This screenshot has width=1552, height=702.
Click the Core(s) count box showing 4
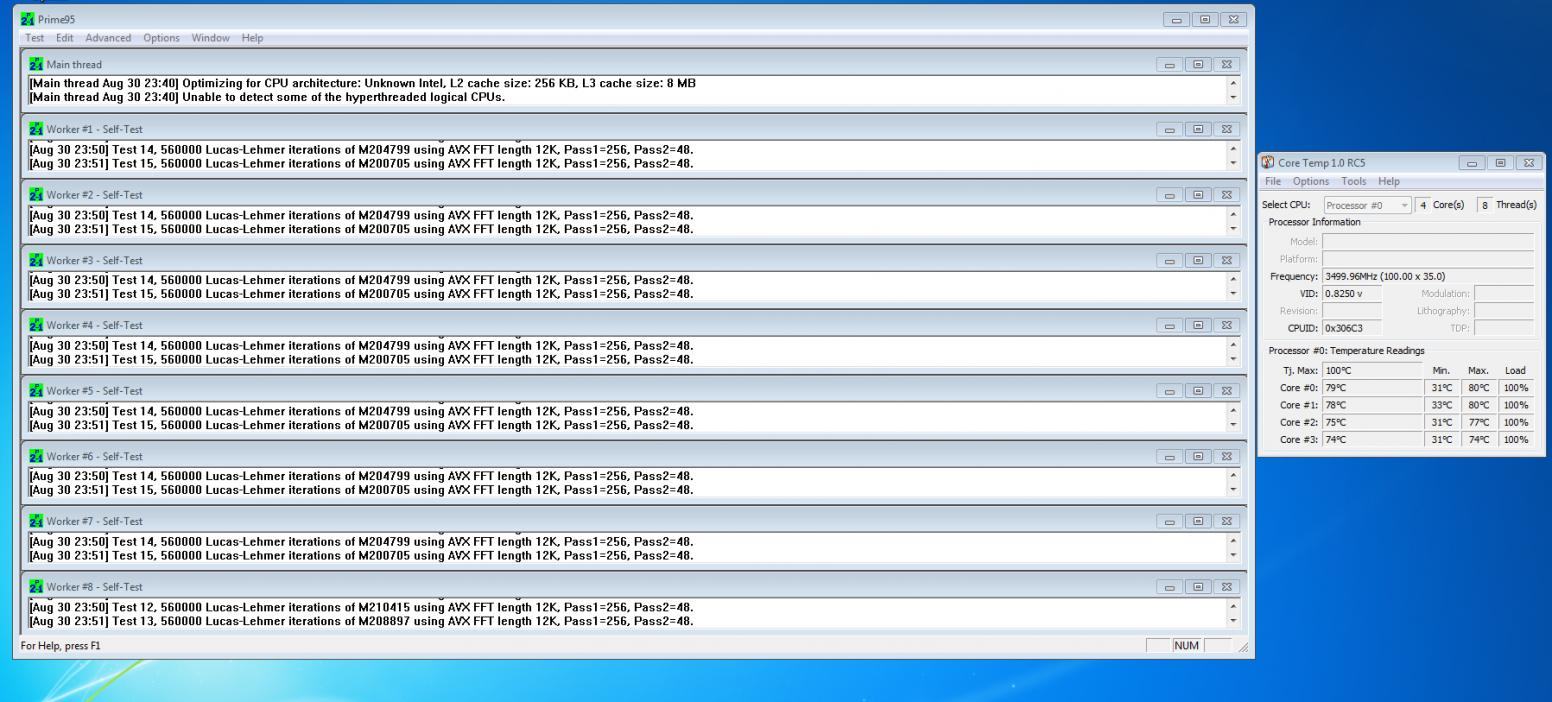click(1425, 205)
